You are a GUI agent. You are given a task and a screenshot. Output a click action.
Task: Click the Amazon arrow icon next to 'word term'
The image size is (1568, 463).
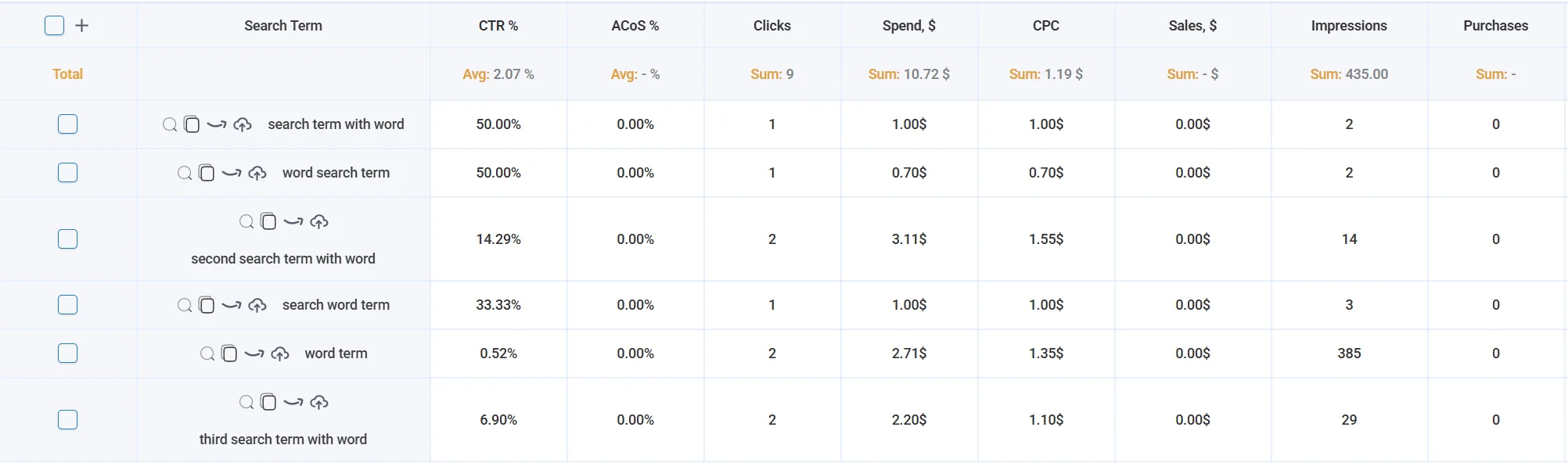pos(253,354)
